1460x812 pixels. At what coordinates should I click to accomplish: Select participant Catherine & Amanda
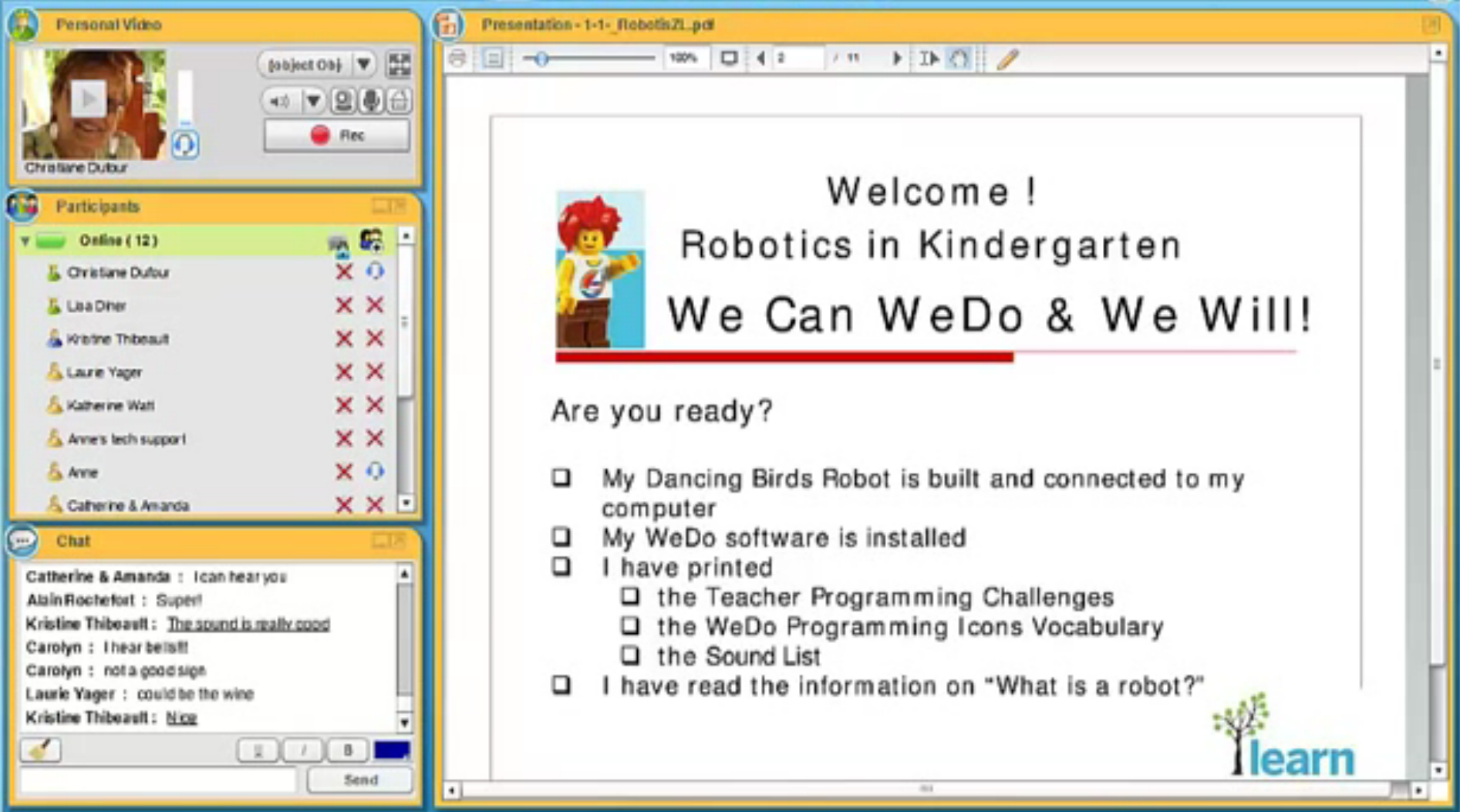(x=127, y=505)
